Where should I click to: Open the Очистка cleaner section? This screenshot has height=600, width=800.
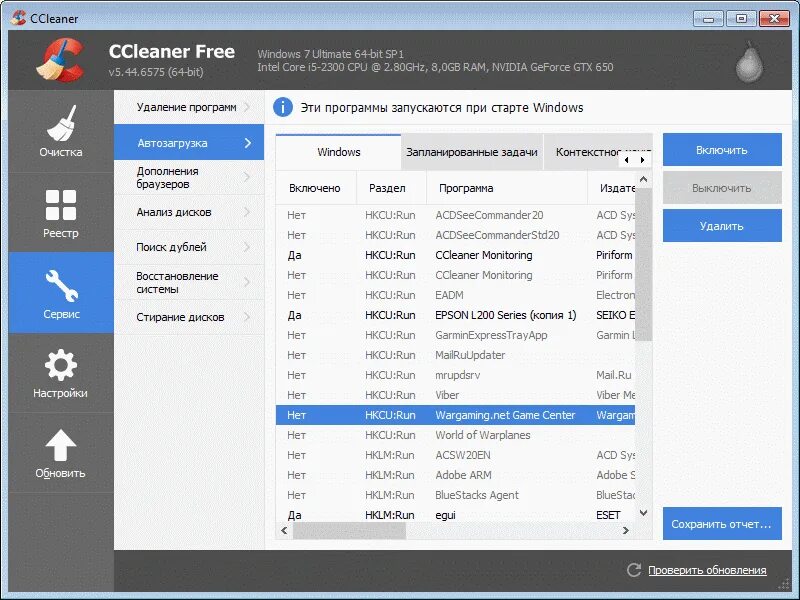(61, 131)
